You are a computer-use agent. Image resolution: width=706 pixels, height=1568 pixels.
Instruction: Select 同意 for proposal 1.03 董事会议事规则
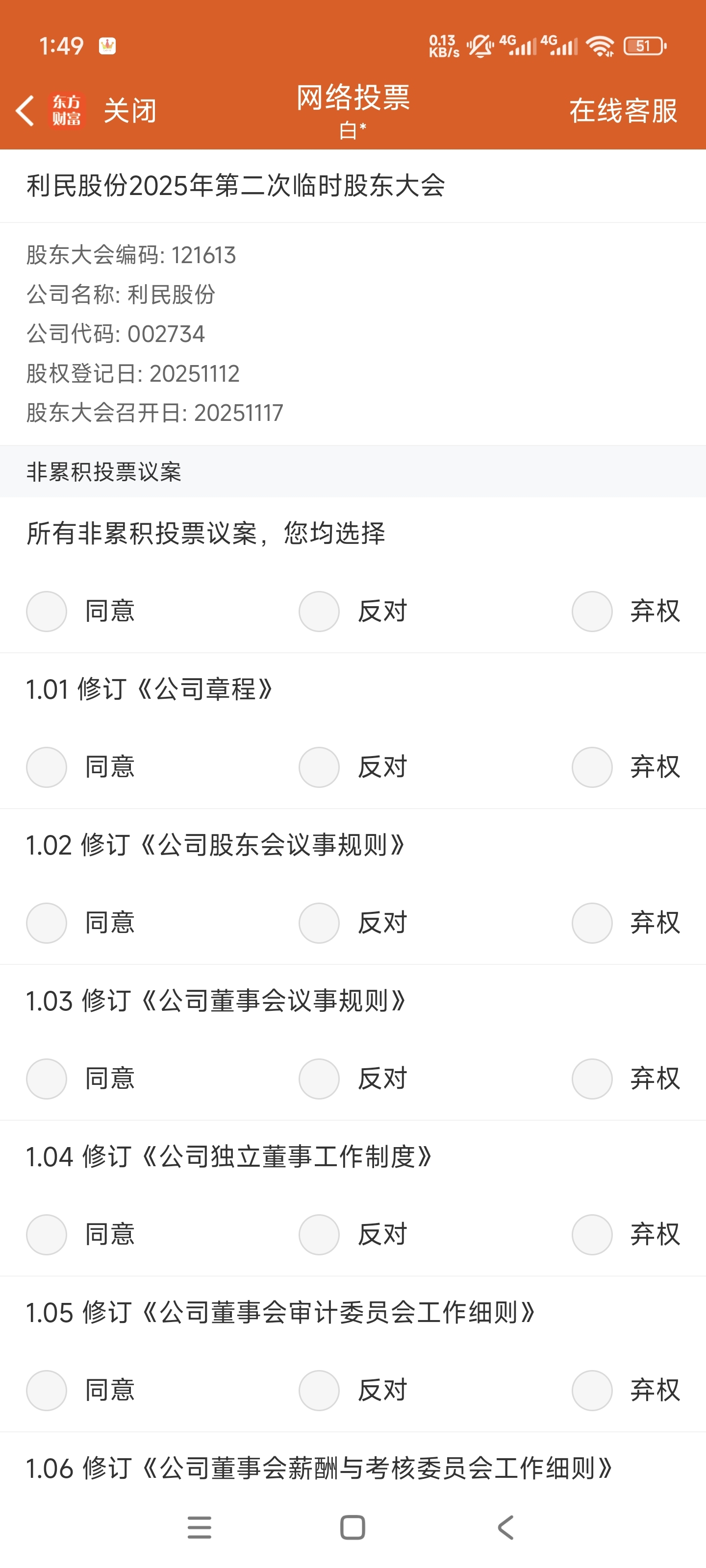[46, 1078]
